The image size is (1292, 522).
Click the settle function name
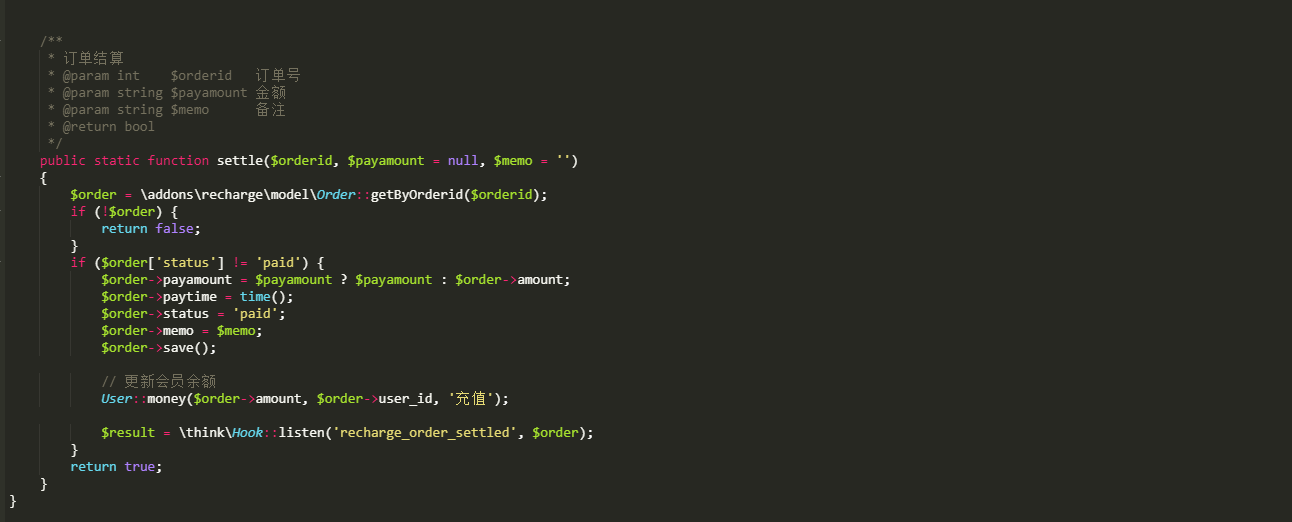(x=240, y=161)
